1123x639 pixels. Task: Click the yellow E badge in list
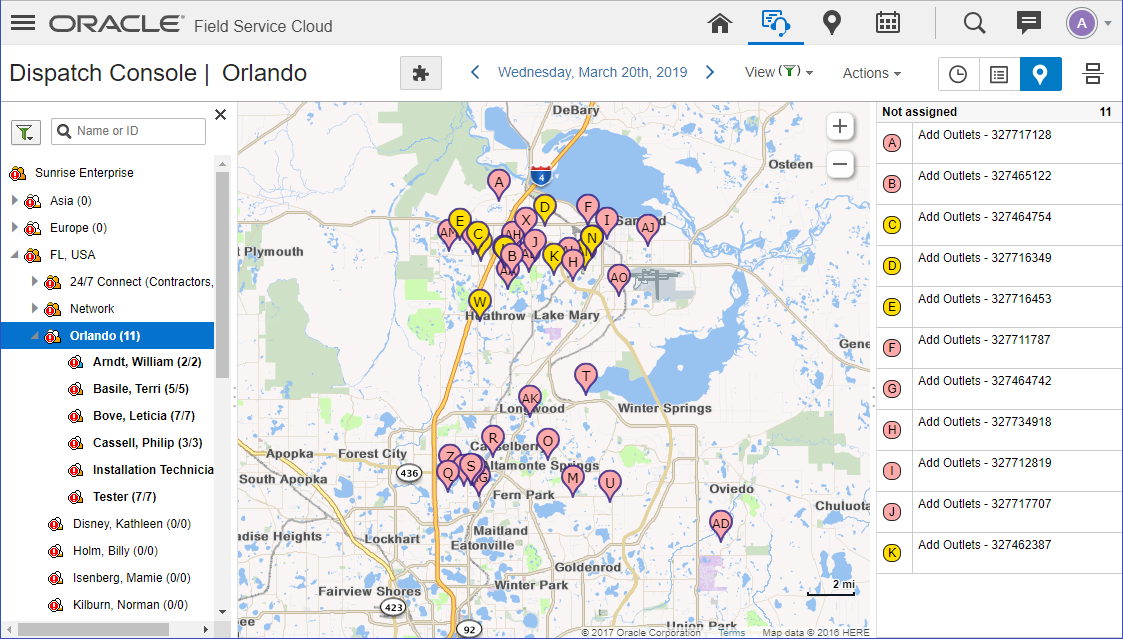tap(892, 307)
